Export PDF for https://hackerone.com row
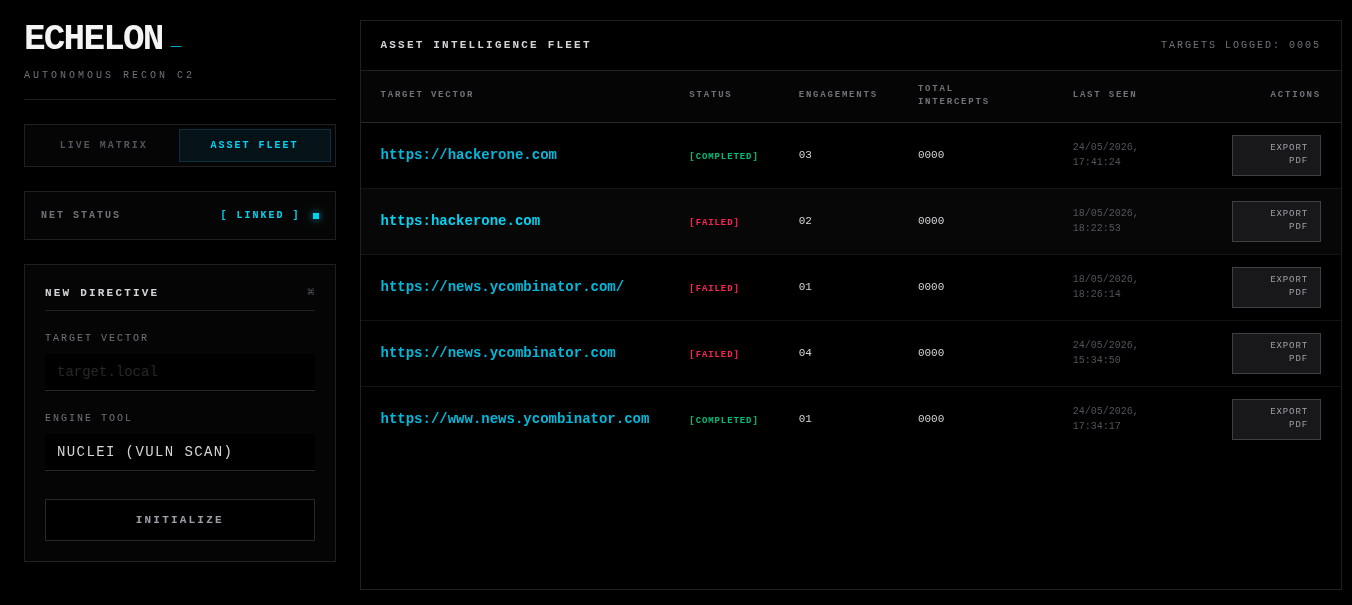The height and width of the screenshot is (605, 1352). (x=1276, y=155)
